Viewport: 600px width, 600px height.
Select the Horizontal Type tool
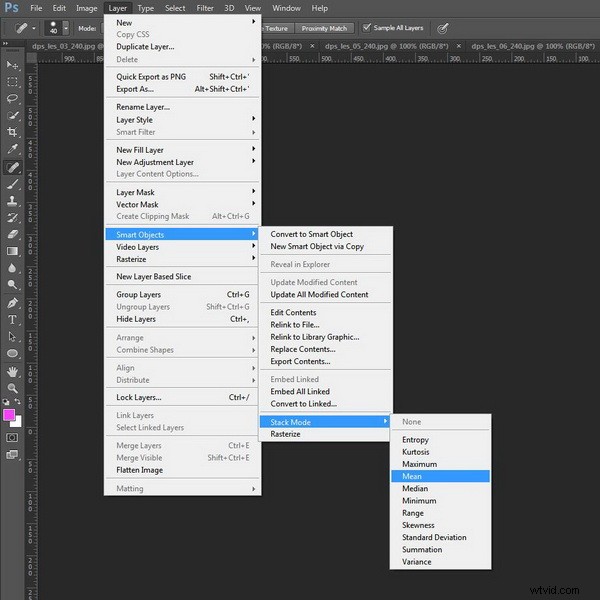[13, 320]
